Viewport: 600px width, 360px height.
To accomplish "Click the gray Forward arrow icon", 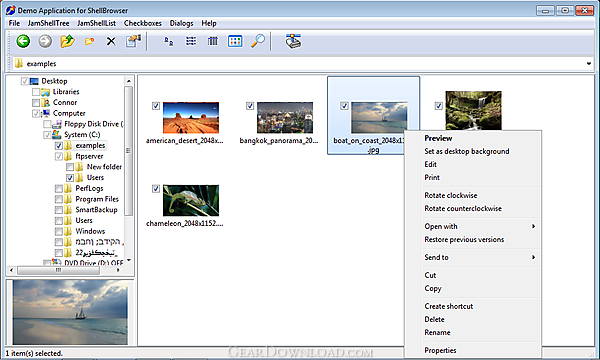I will (x=45, y=41).
